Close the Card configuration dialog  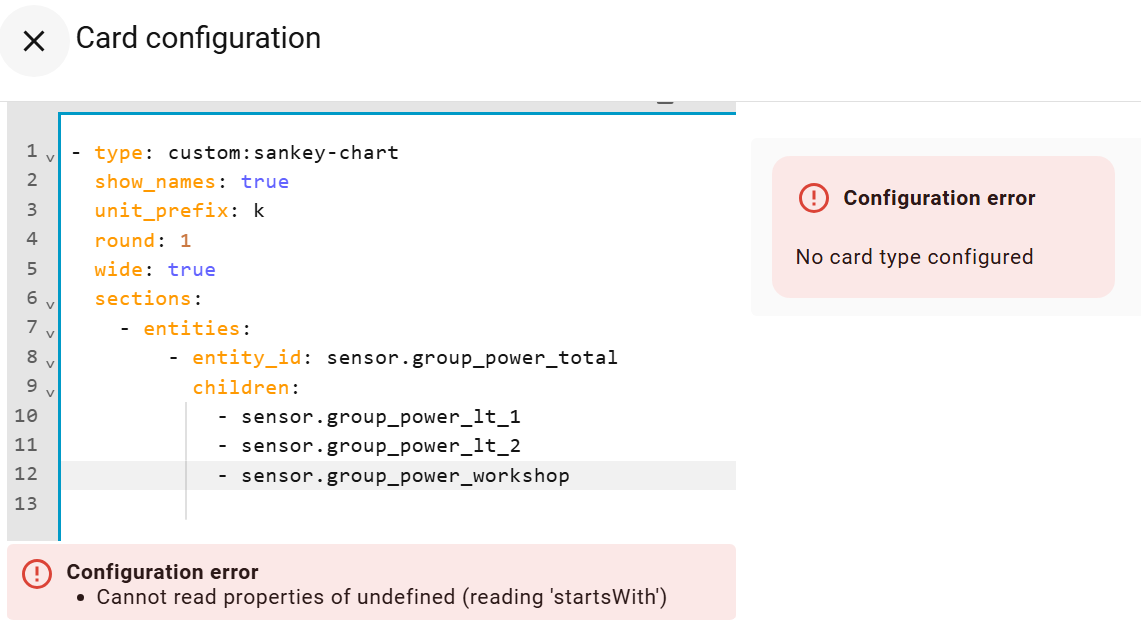click(x=34, y=41)
